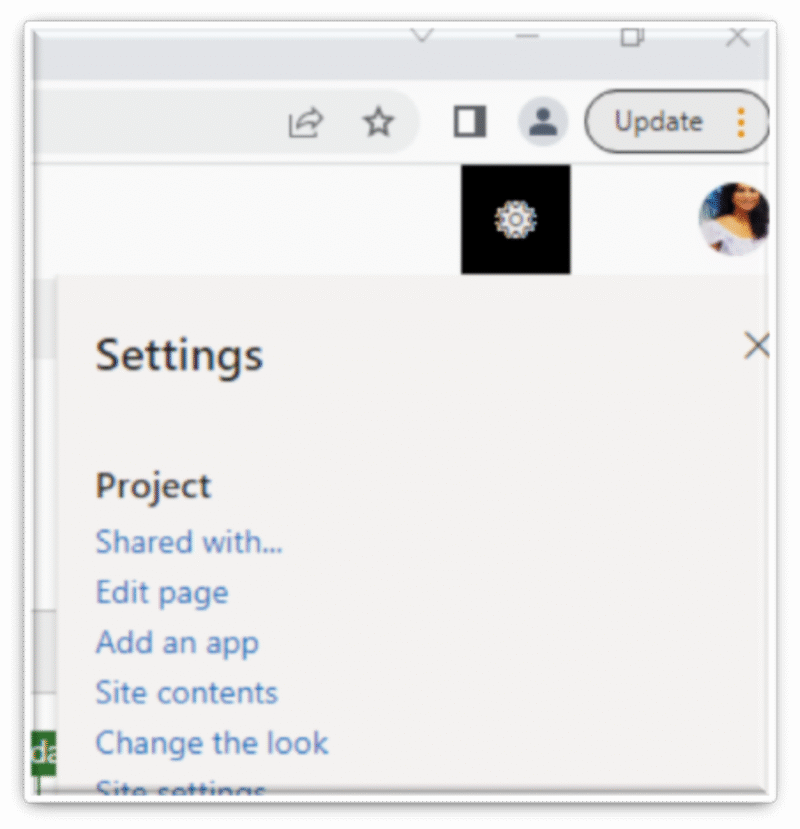The width and height of the screenshot is (800, 829).
Task: Restore down the Chrome window
Action: (631, 37)
